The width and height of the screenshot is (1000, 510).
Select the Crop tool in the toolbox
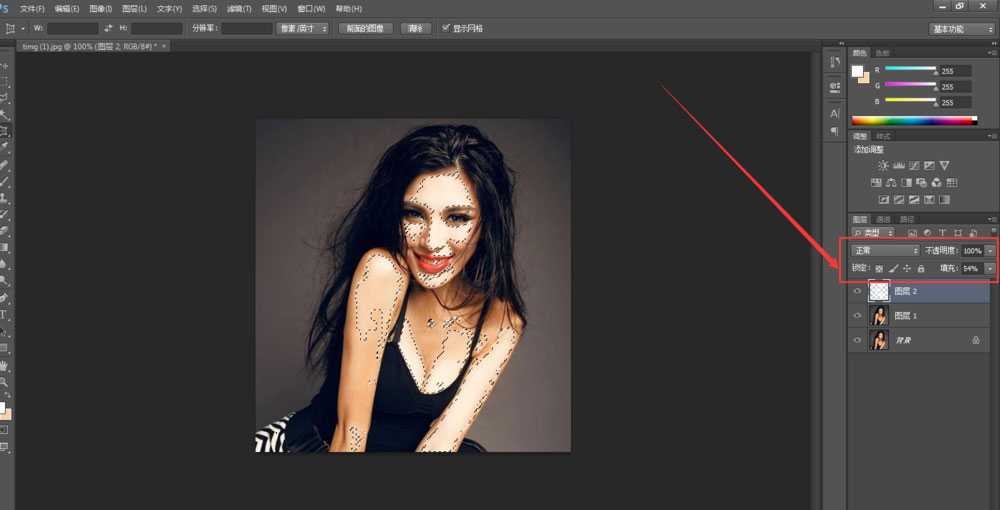[5, 130]
